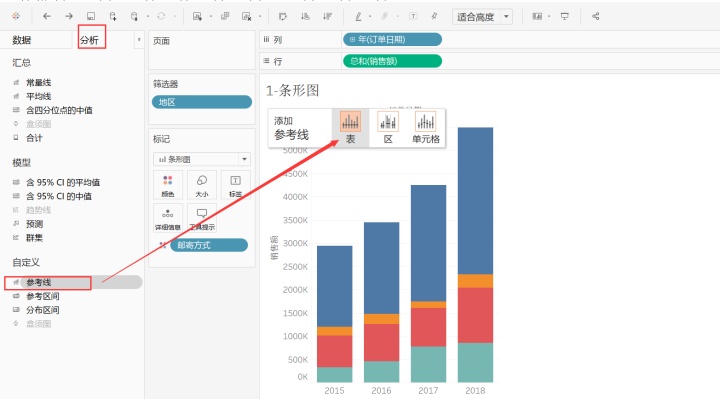The image size is (720, 399).
Task: Select 分布区间 distribution band item
Action: 43,310
